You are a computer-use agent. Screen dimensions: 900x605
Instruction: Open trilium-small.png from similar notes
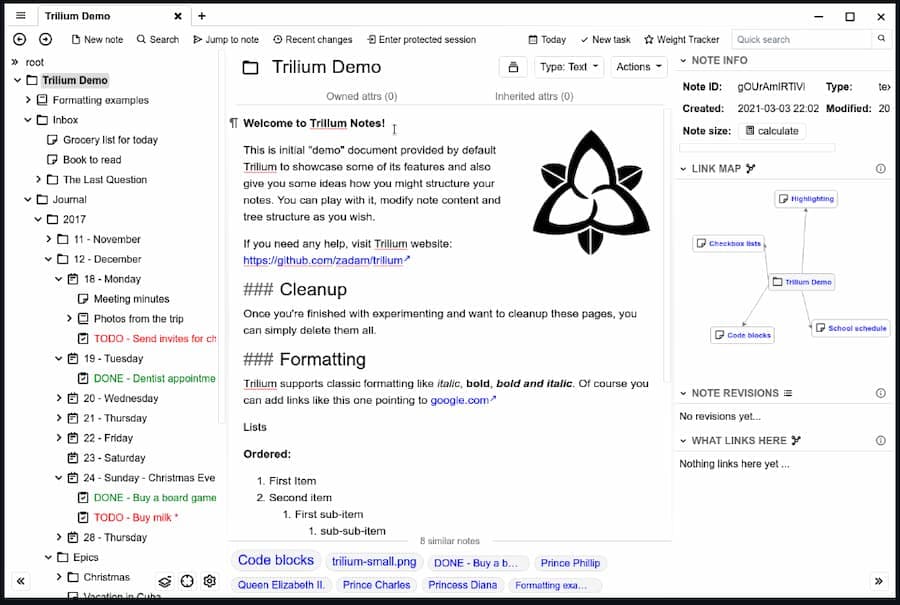[374, 562]
